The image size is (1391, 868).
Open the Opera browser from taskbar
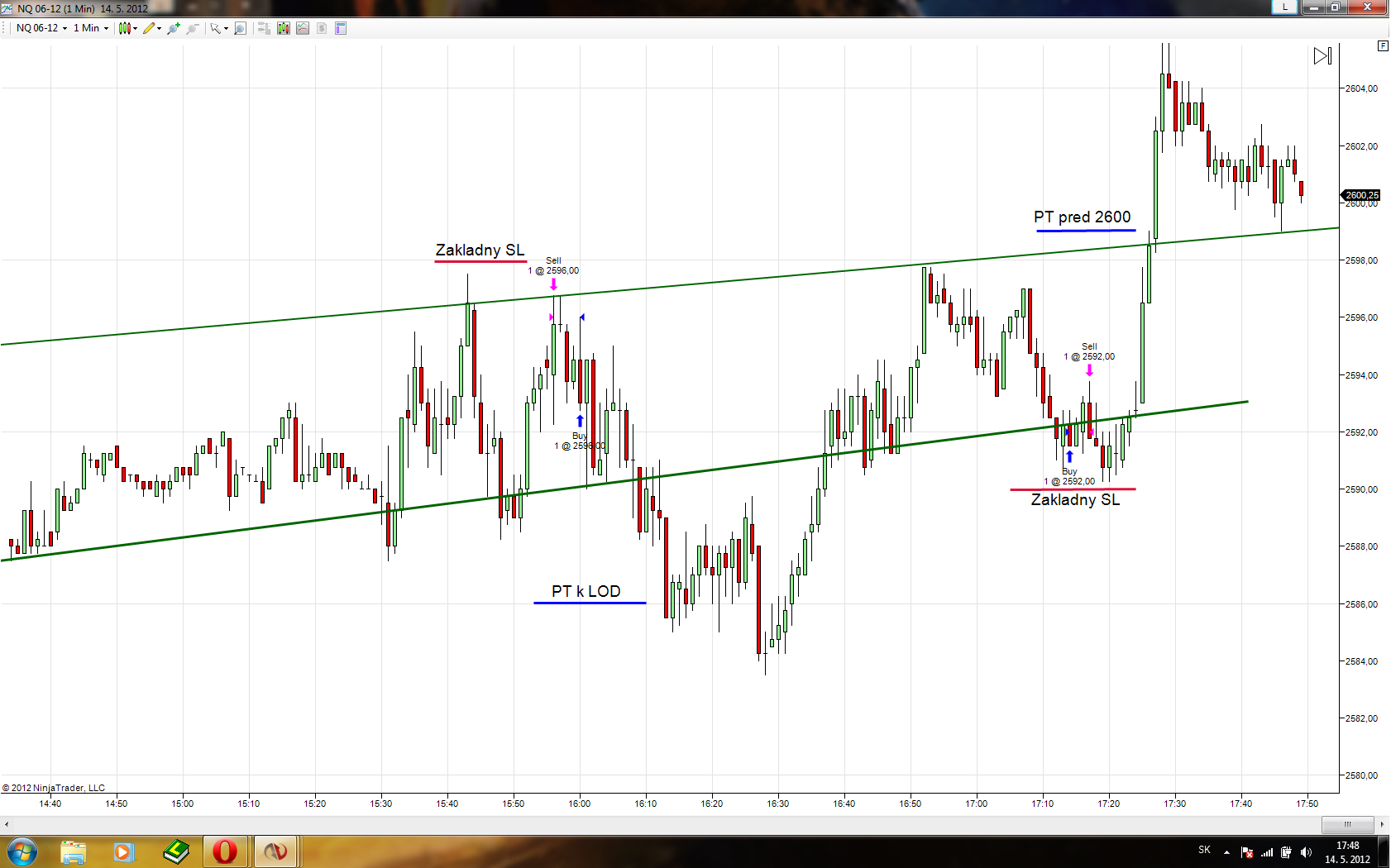coord(225,851)
